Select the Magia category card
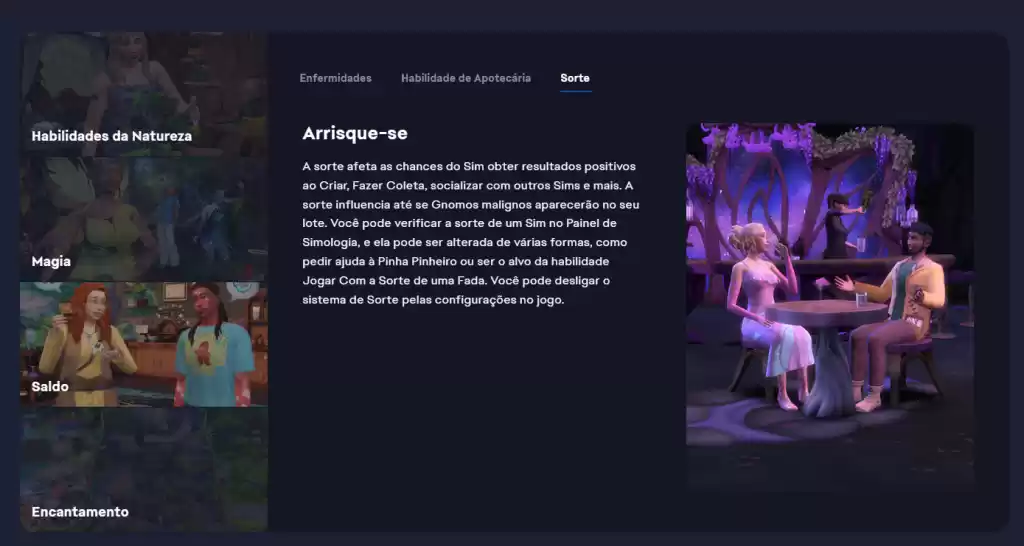This screenshot has width=1024, height=546. [144, 219]
